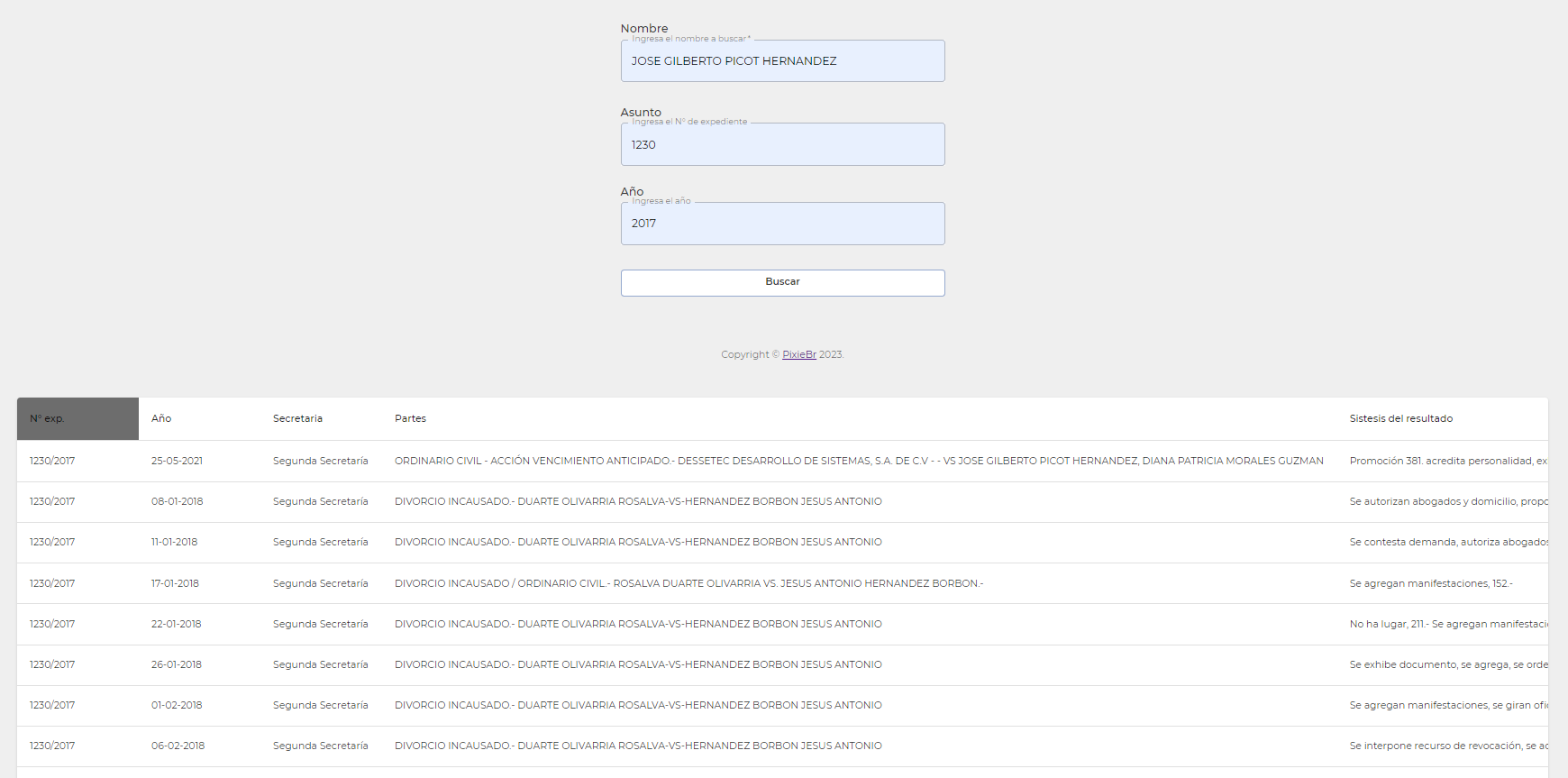Click Segunda Secretaría in the 08-01-2018 row
1568x778 pixels.
pyautogui.click(x=320, y=501)
